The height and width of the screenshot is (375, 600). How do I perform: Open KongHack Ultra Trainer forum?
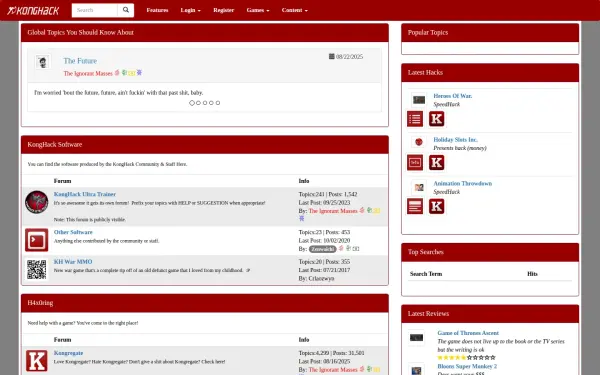(85, 194)
